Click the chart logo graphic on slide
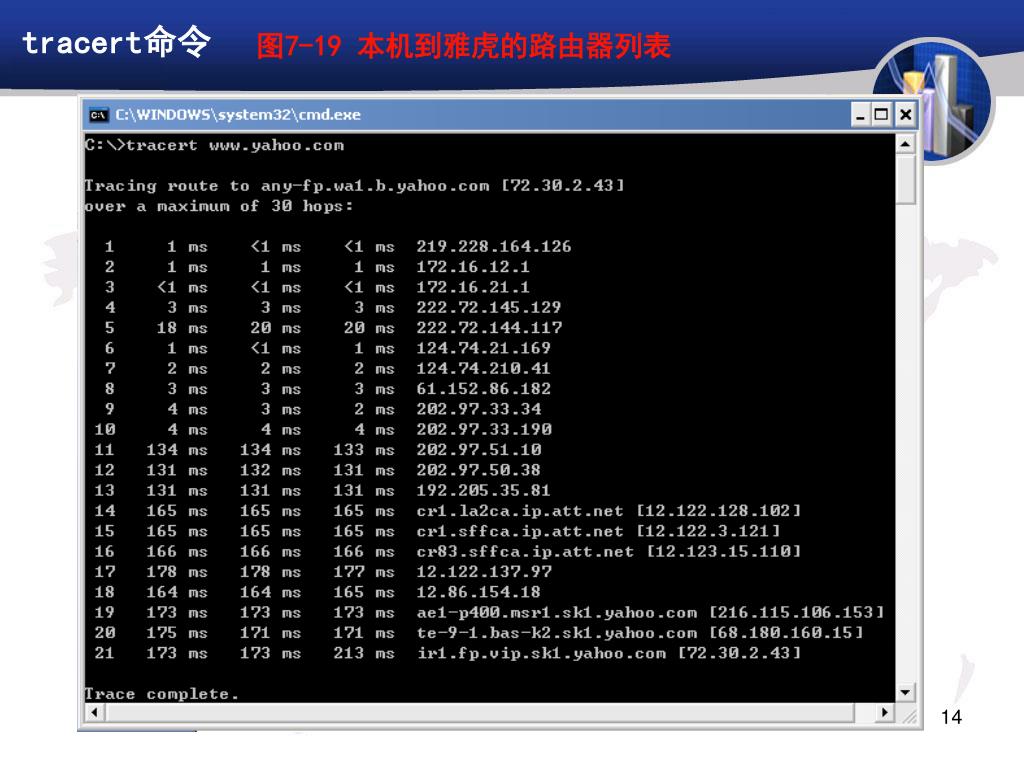1024x768 pixels. click(934, 101)
